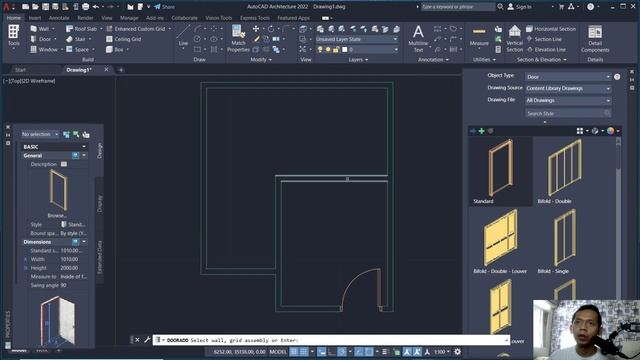This screenshot has height=360, width=640.
Task: Click the Measure tool
Action: [x=479, y=37]
